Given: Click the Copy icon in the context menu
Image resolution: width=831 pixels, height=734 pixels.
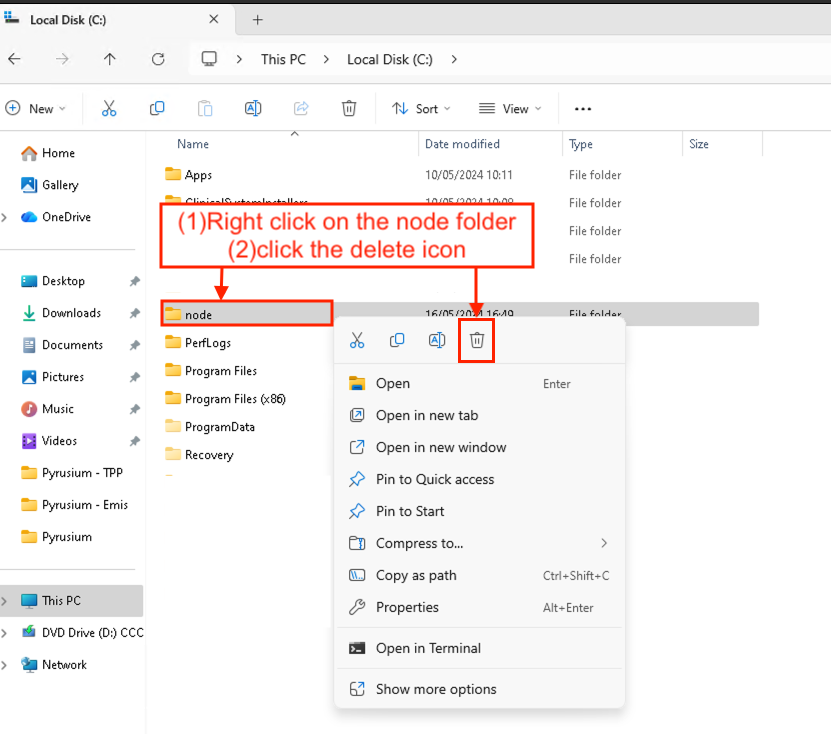Looking at the screenshot, I should [x=397, y=340].
